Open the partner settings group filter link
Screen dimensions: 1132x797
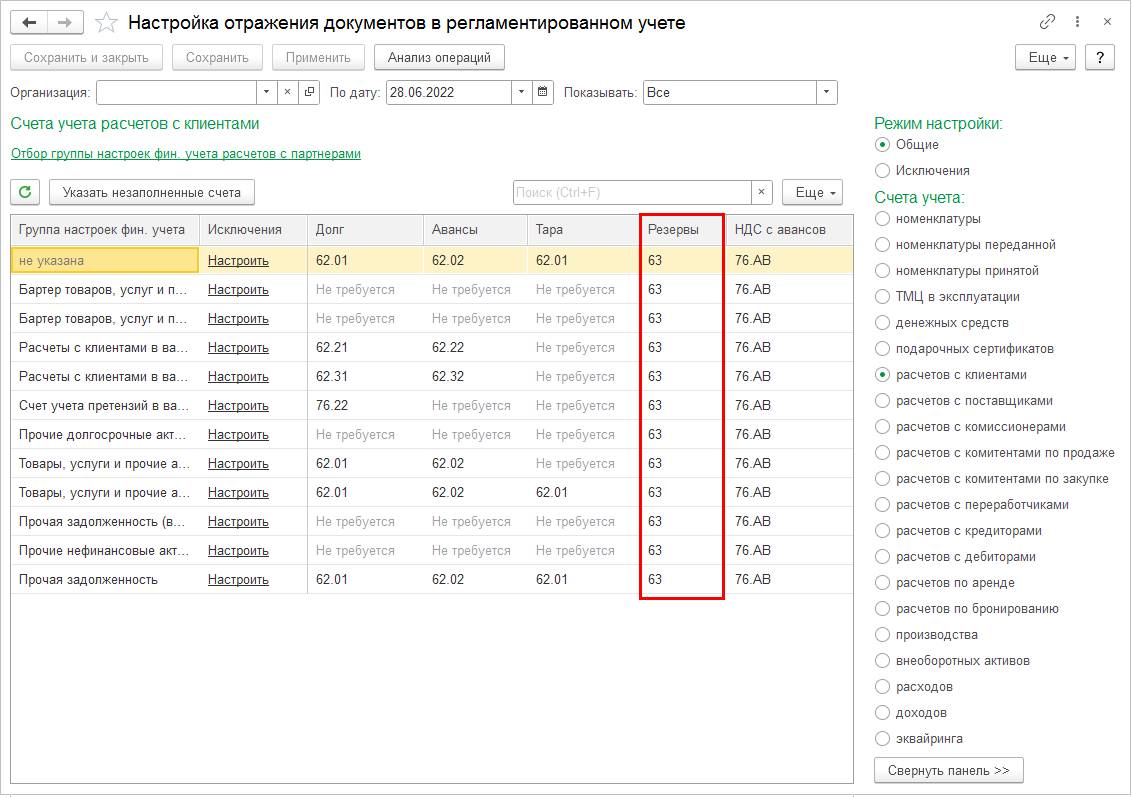pyautogui.click(x=185, y=154)
